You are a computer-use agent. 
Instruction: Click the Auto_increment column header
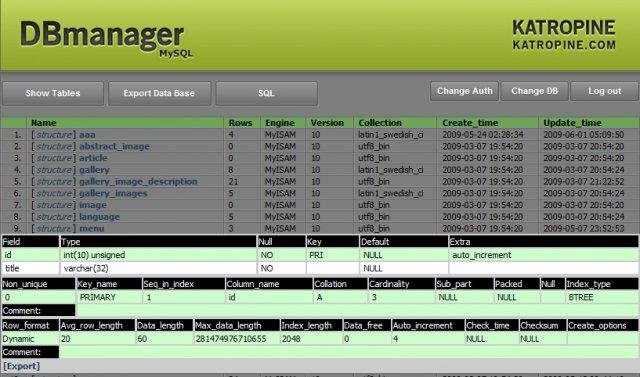point(428,326)
